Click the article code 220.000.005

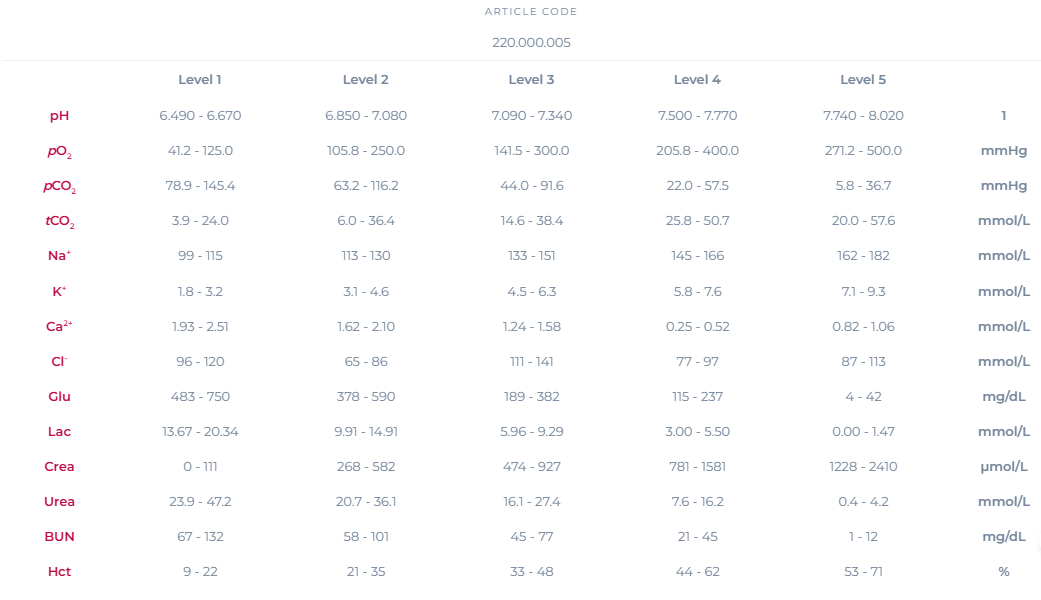coord(531,43)
